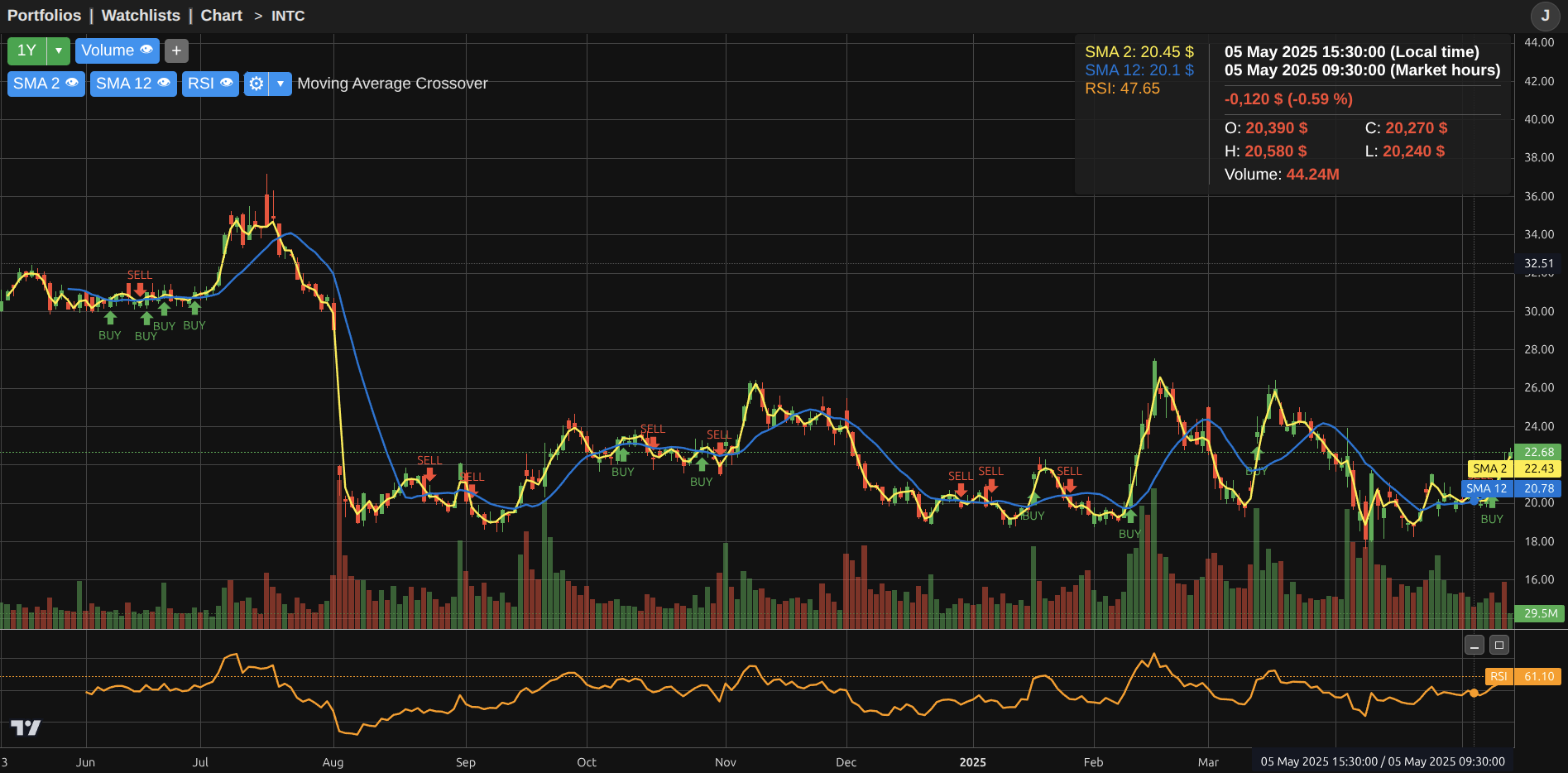Expand the strategy settings dropdown arrow
1568x773 pixels.
pyautogui.click(x=281, y=84)
